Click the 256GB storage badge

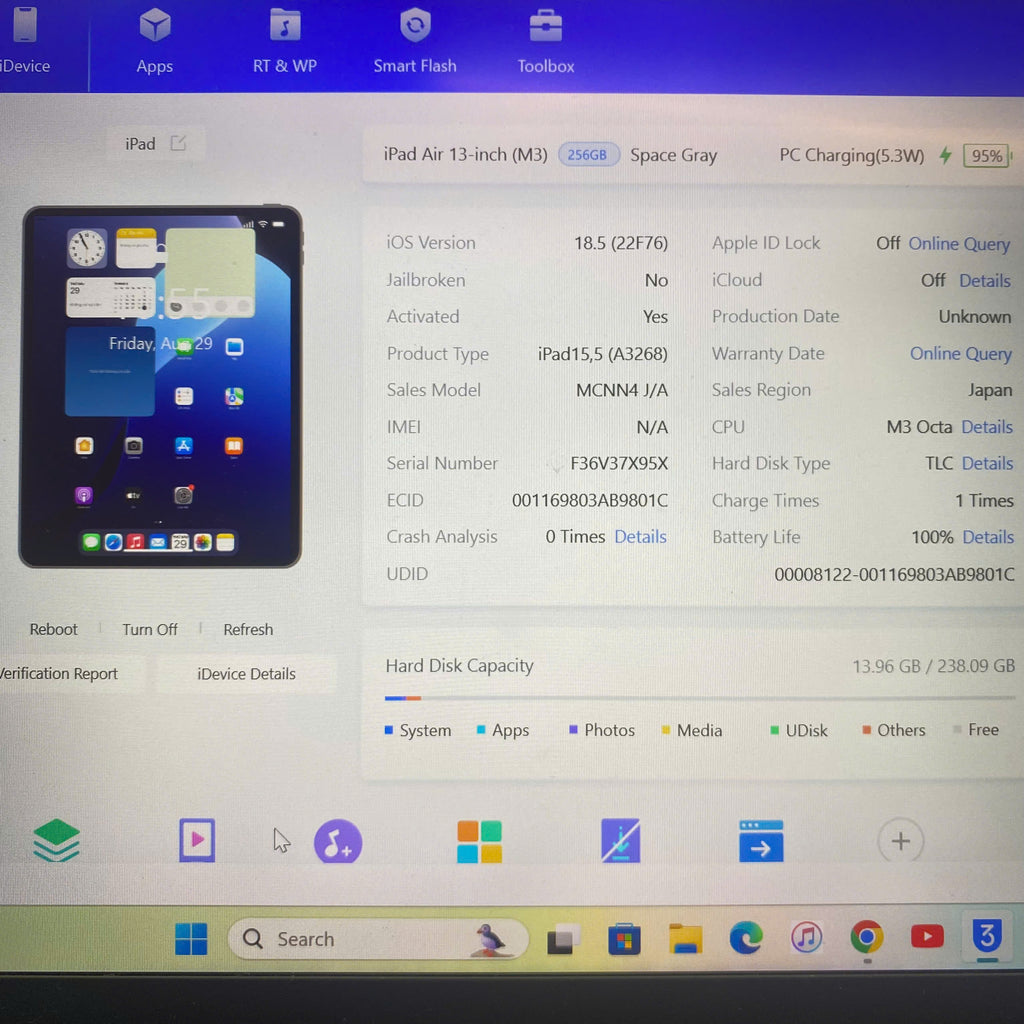587,155
